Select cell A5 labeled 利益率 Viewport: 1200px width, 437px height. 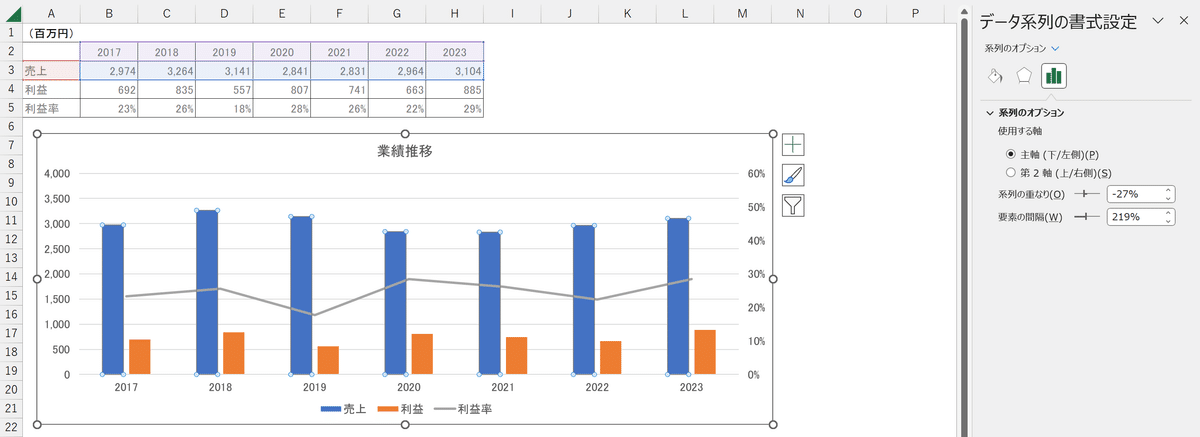50,108
